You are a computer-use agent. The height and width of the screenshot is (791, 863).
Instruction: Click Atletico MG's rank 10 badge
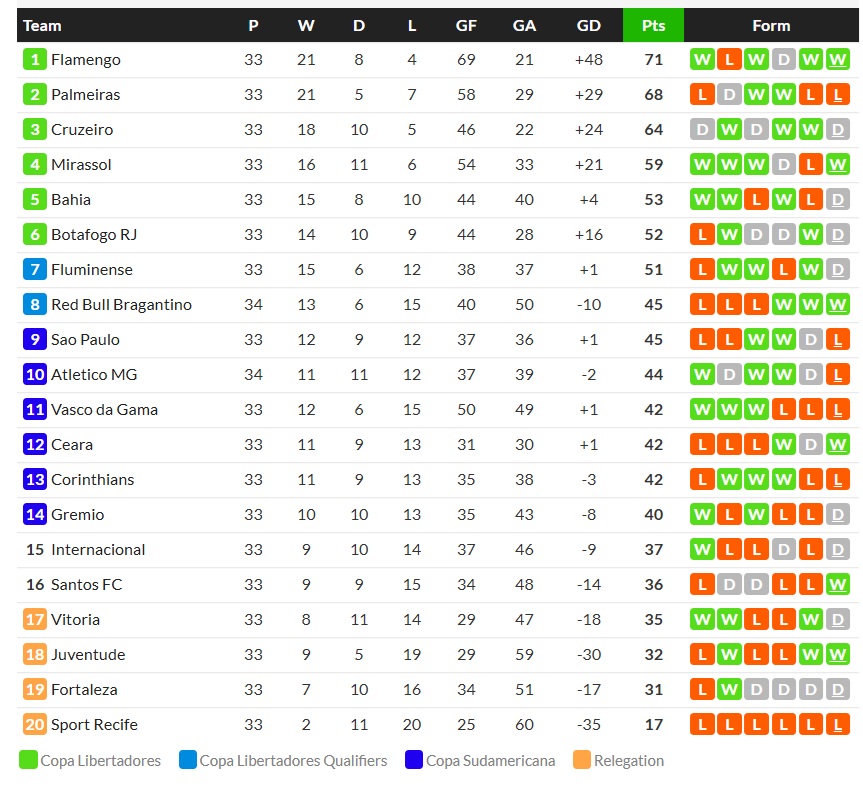click(35, 375)
